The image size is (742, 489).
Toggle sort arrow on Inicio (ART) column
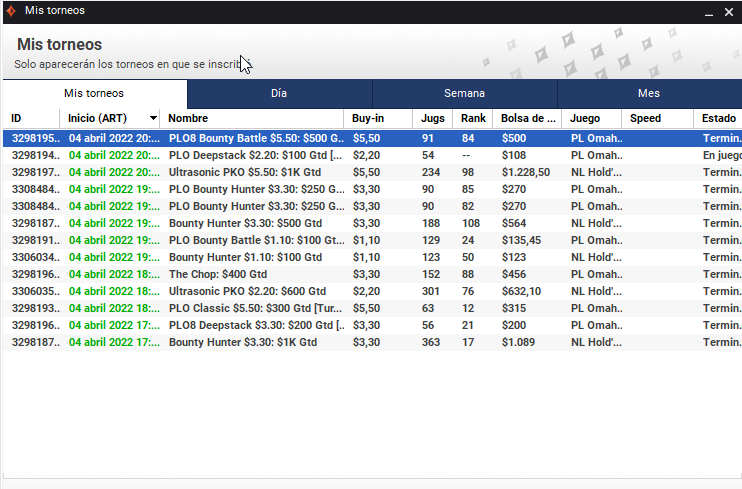point(153,118)
